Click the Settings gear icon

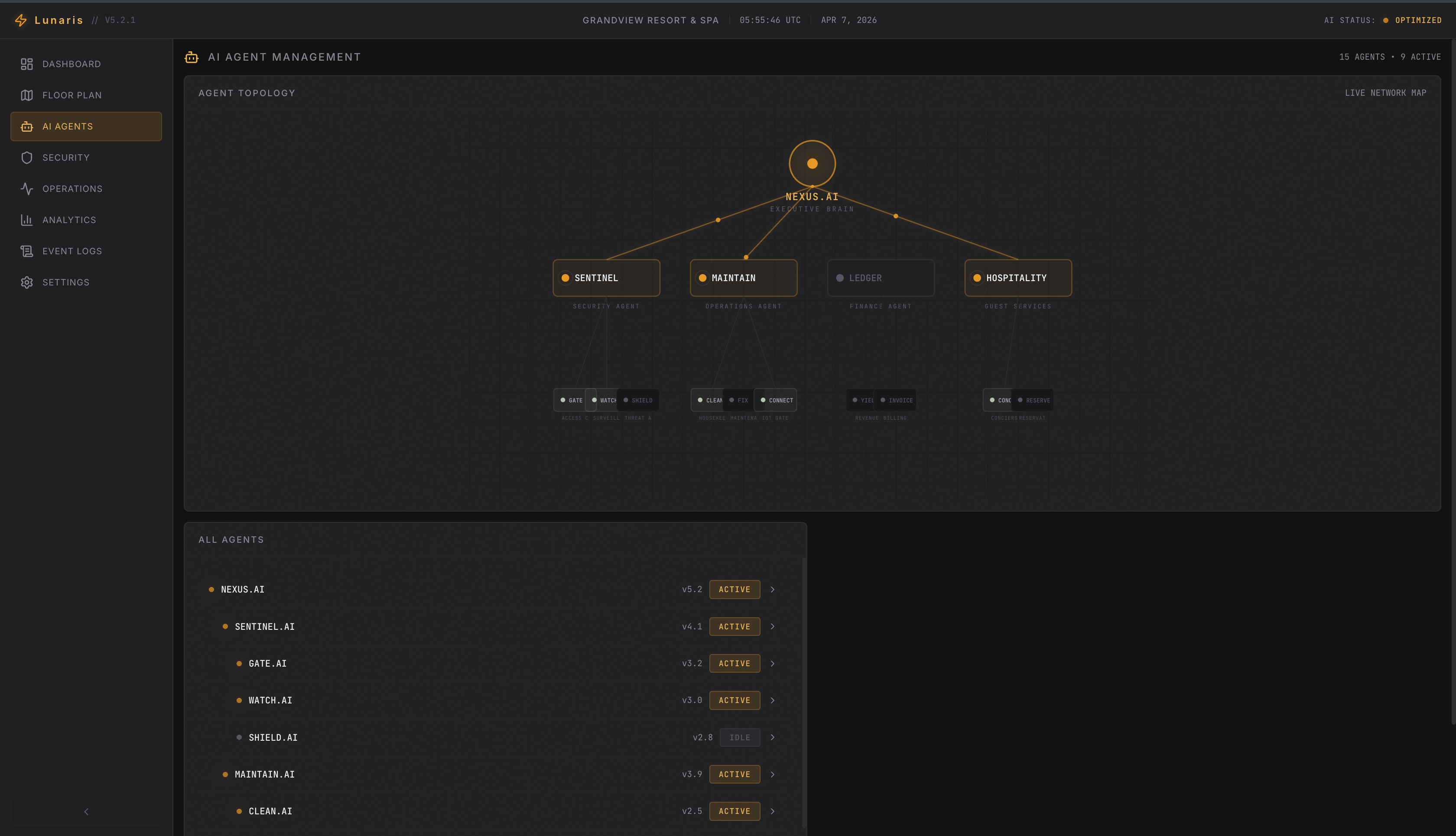point(26,282)
